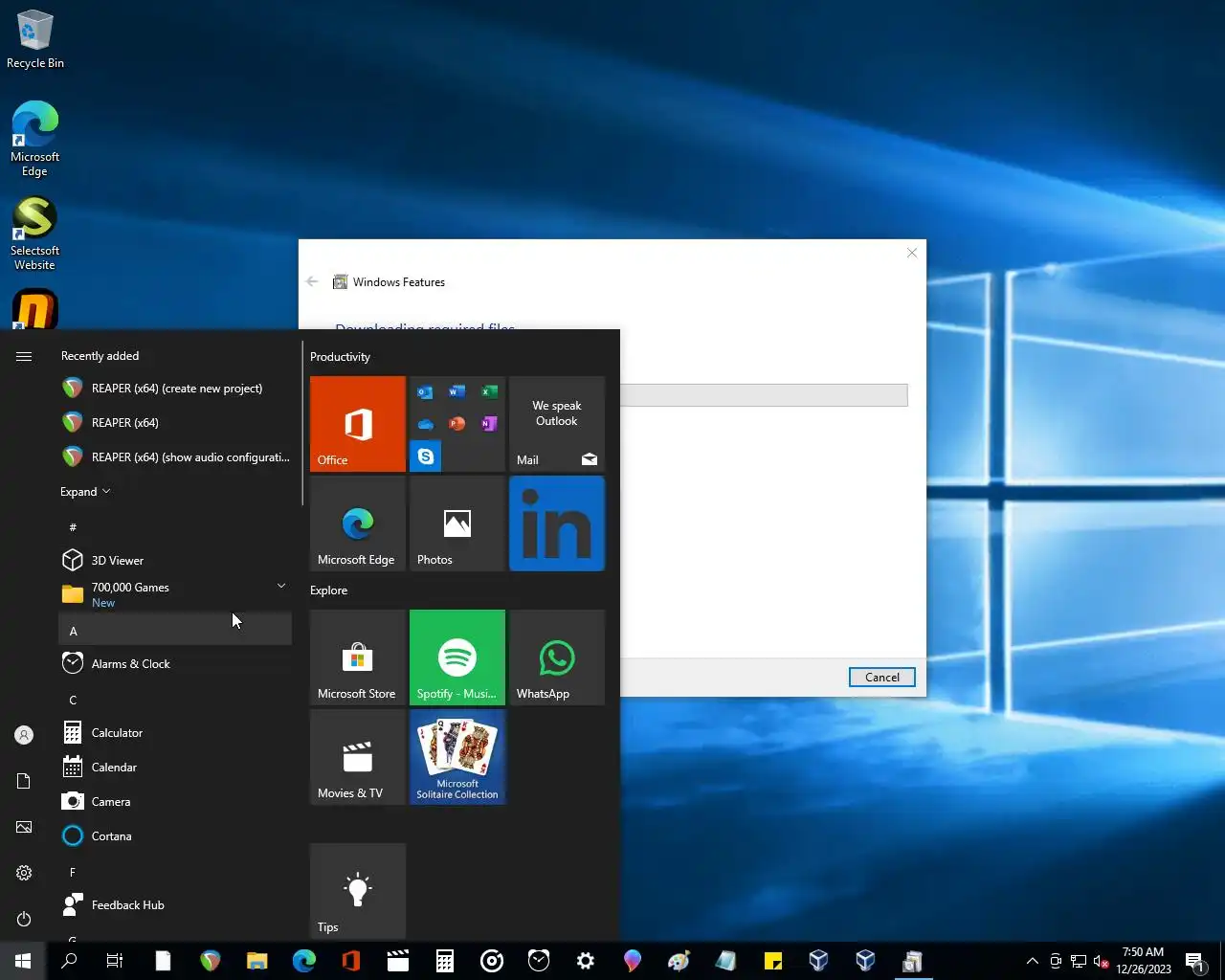Open Paint 3D from taskbar
This screenshot has width=1225, height=980.
(x=632, y=961)
